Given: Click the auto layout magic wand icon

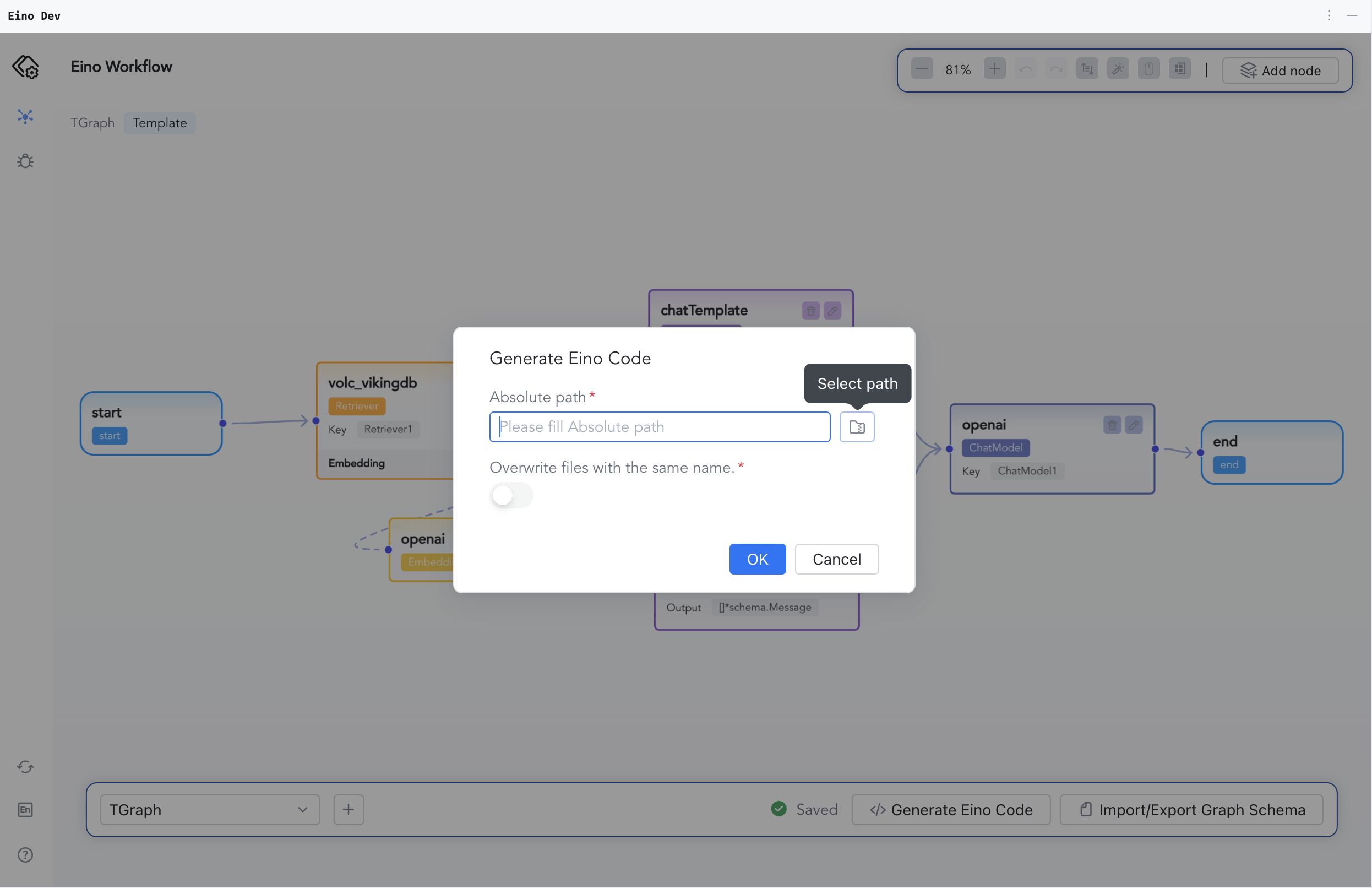Looking at the screenshot, I should pyautogui.click(x=1117, y=69).
